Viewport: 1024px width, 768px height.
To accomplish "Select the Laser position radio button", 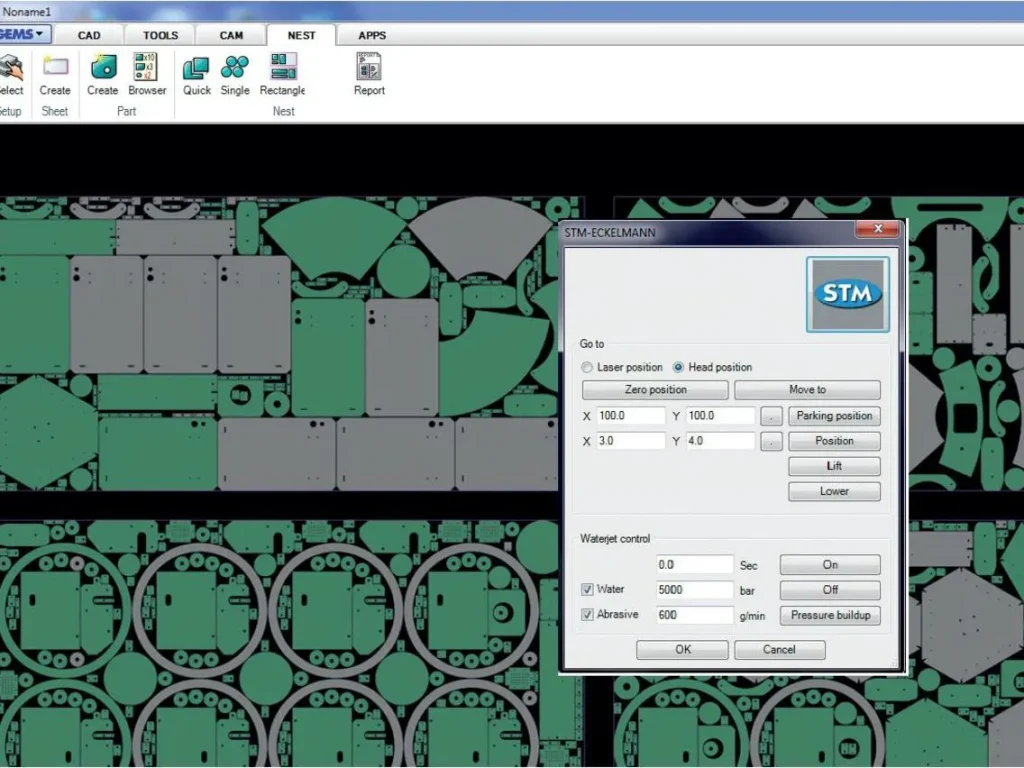I will coord(588,366).
